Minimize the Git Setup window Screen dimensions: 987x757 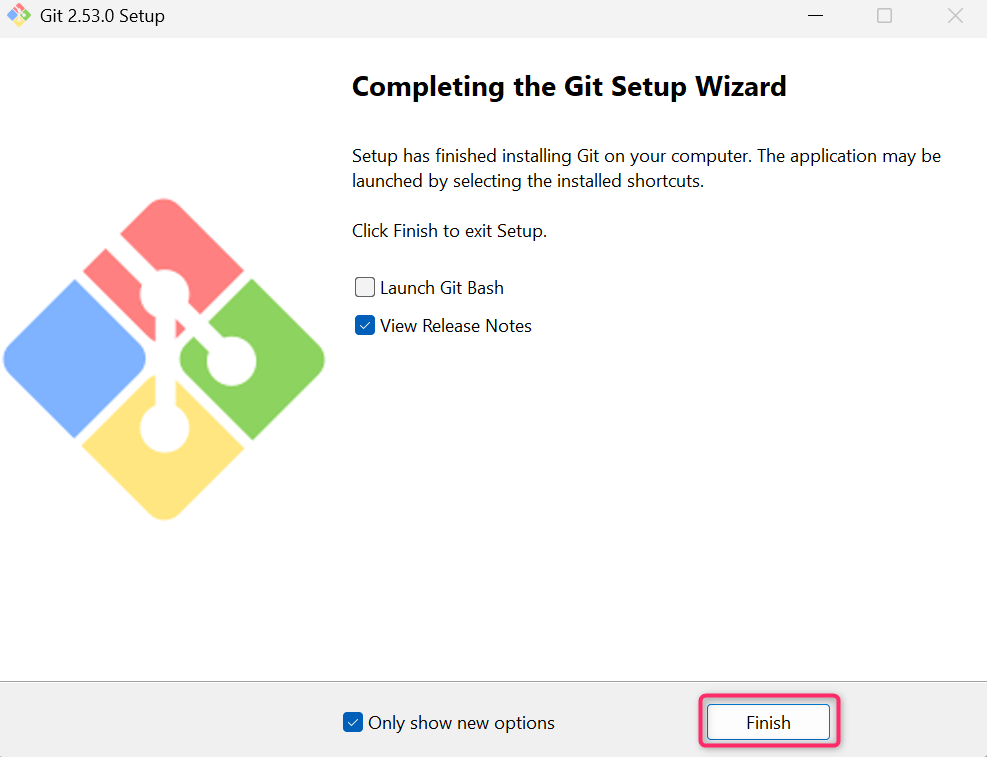pyautogui.click(x=816, y=16)
